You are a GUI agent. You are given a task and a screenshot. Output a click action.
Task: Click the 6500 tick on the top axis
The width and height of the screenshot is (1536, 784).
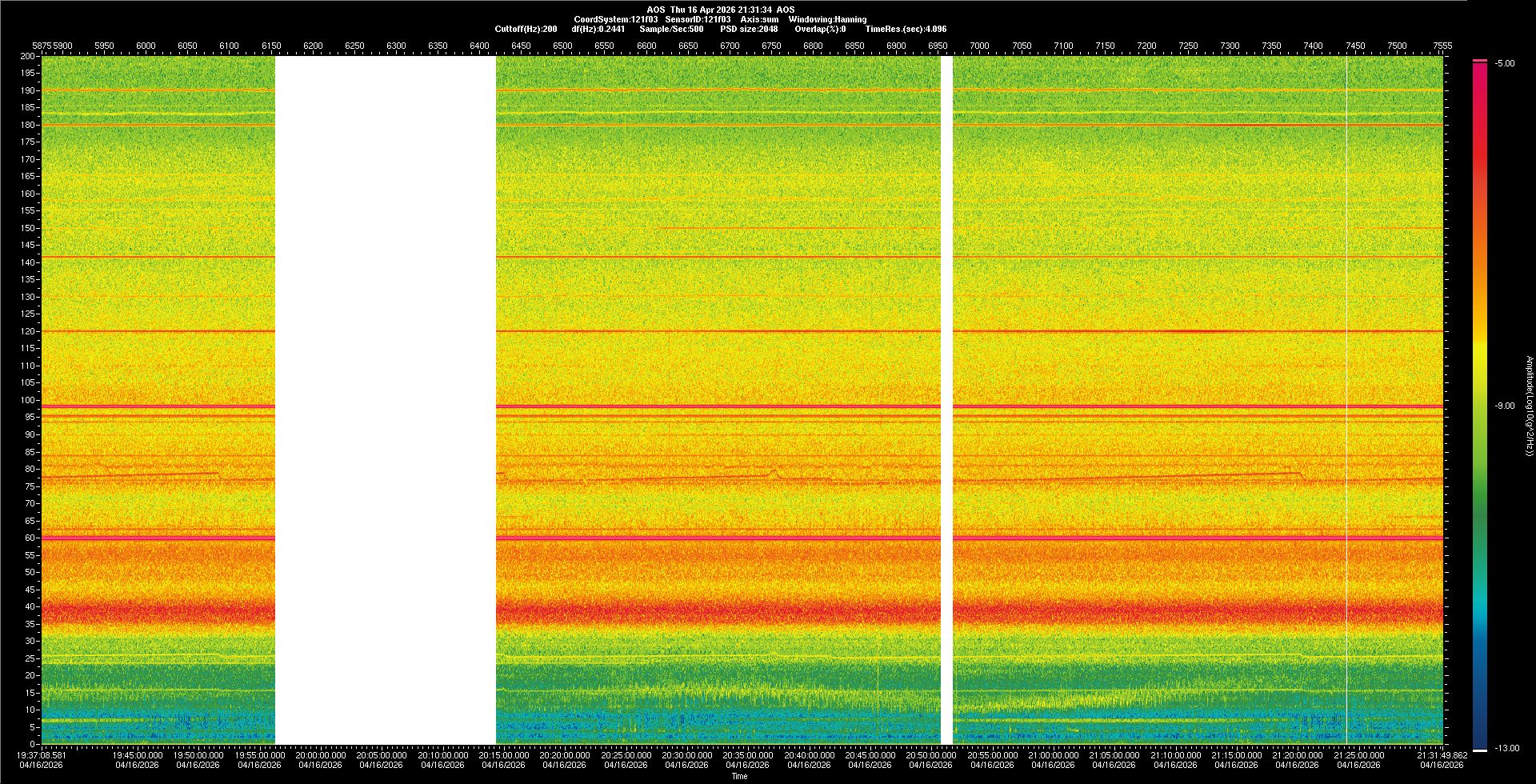click(x=562, y=46)
